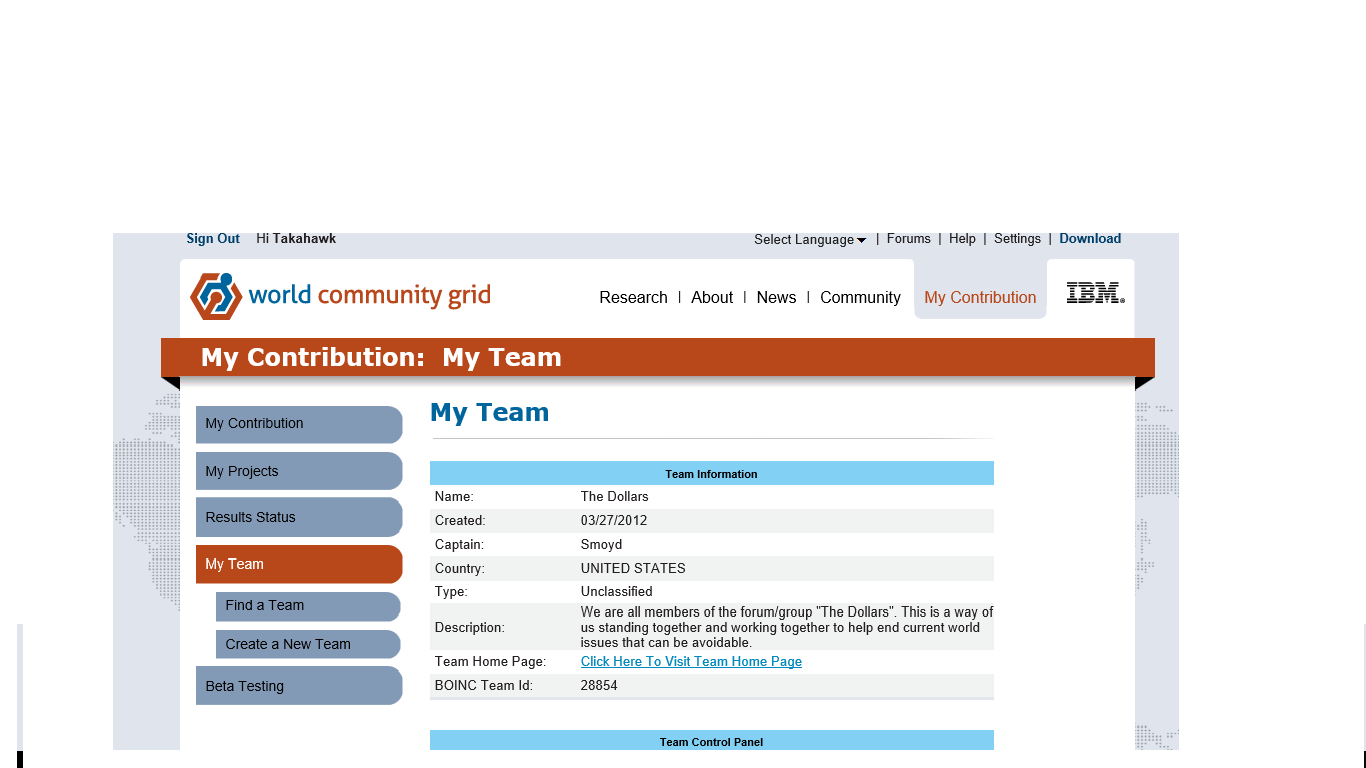
Task: Click the Team Control Panel header
Action: [712, 741]
